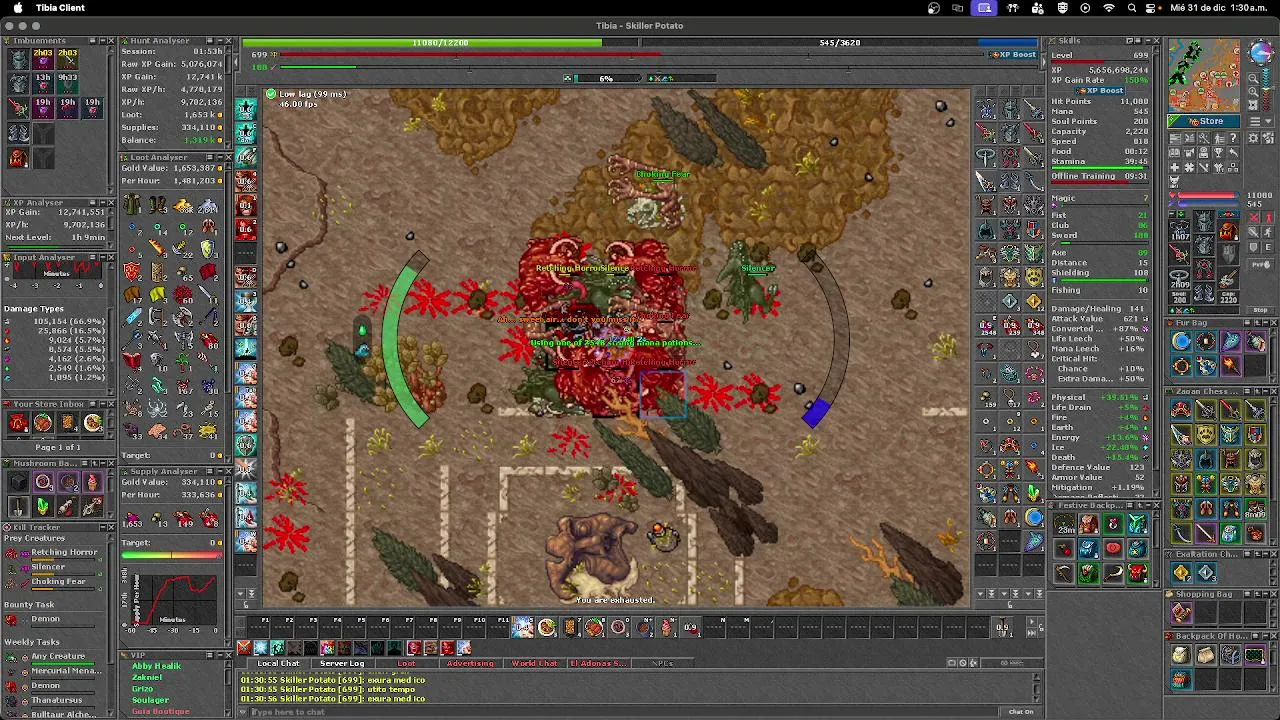Click the Stop button under equipment
This screenshot has width=1280, height=720.
(1260, 309)
